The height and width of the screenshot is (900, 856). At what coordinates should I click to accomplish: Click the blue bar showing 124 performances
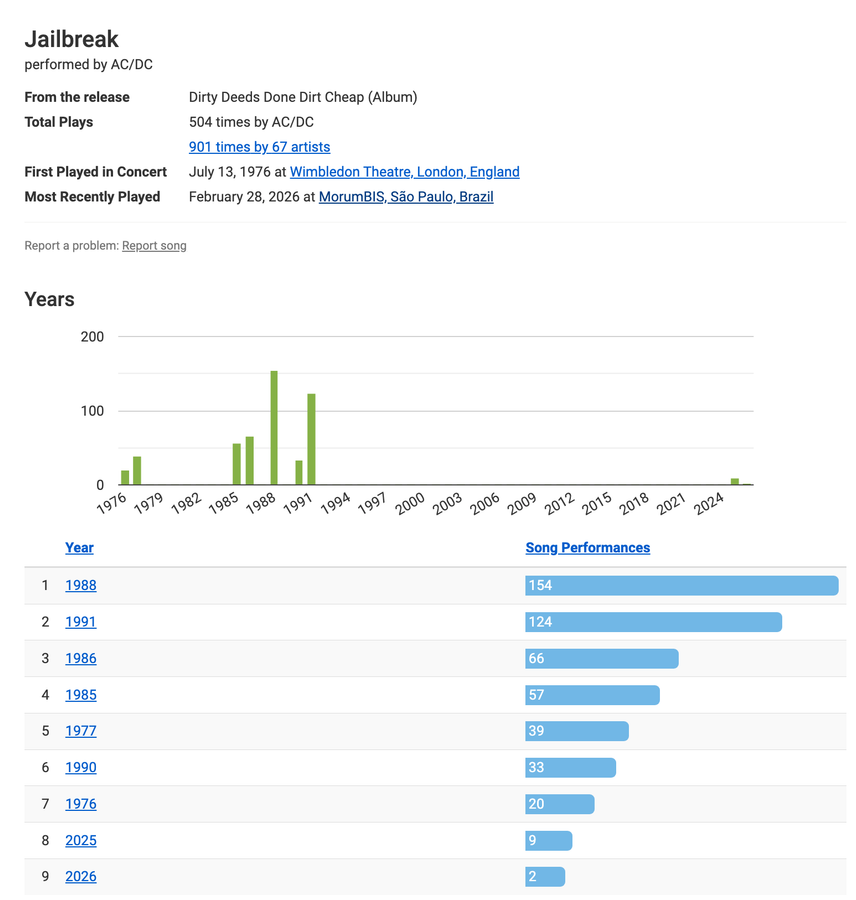click(653, 622)
